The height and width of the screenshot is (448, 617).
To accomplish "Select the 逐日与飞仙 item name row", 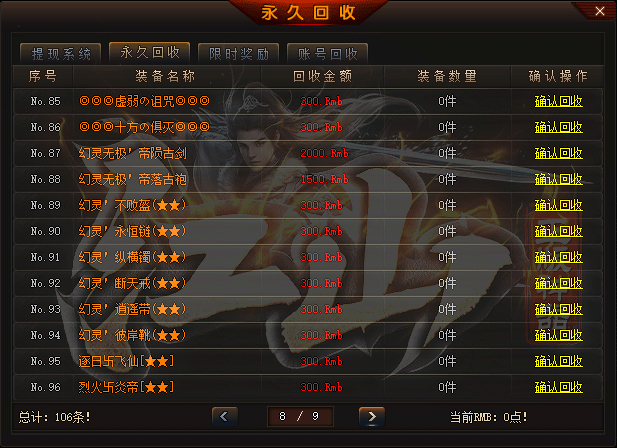I will pyautogui.click(x=126, y=361).
